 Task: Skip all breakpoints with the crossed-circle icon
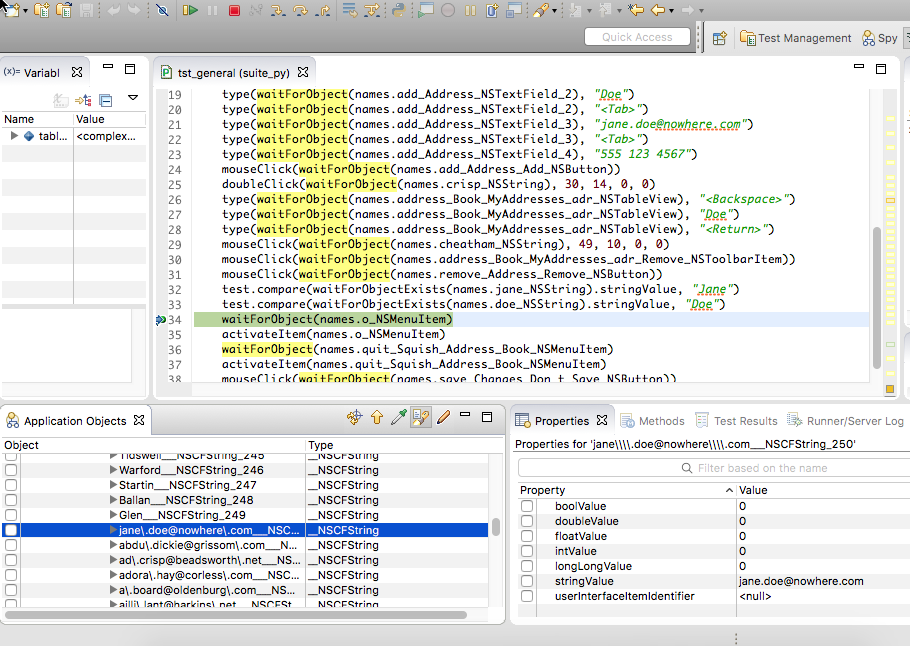coord(162,10)
